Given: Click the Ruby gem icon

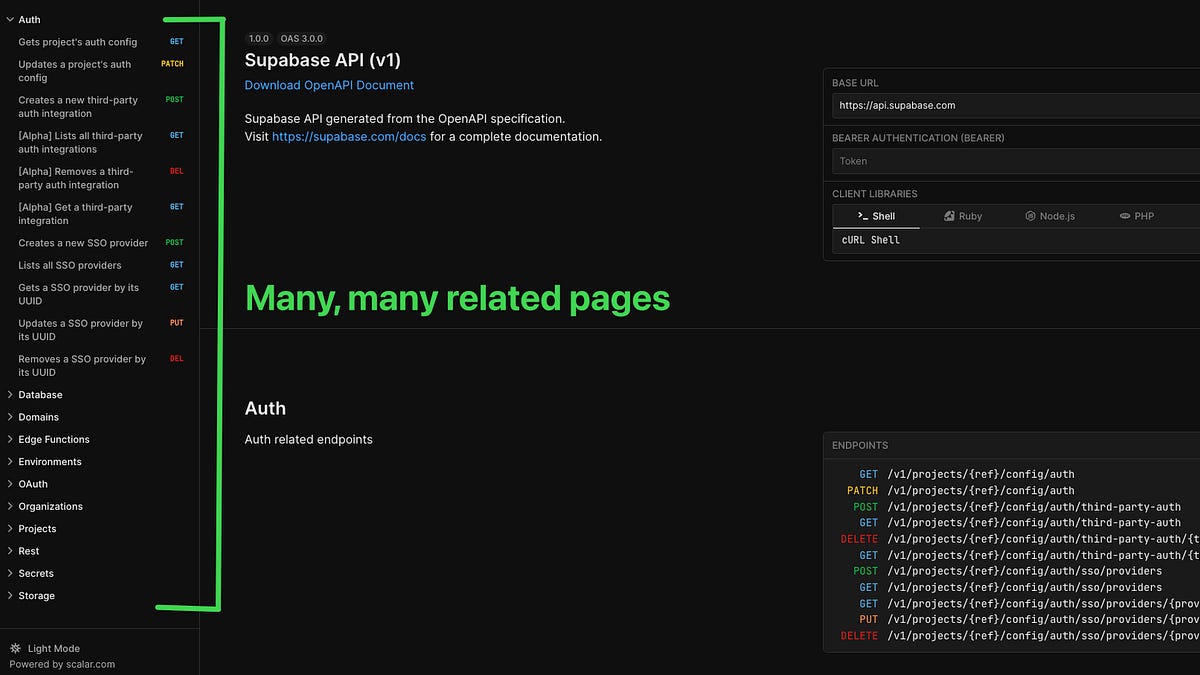Looking at the screenshot, I should pos(949,216).
